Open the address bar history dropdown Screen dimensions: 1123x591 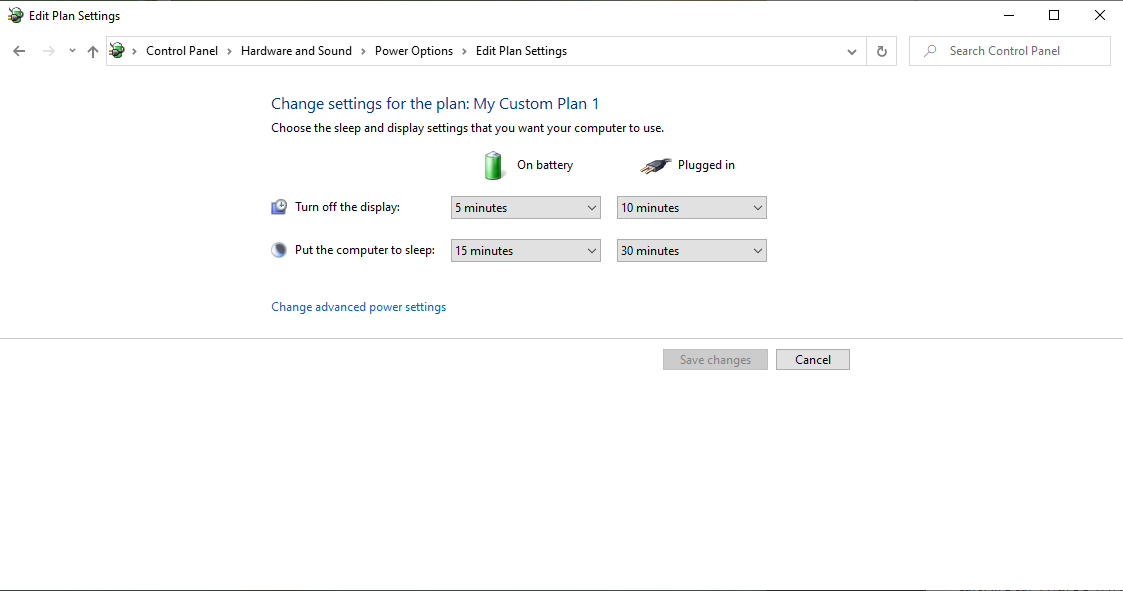click(x=852, y=51)
